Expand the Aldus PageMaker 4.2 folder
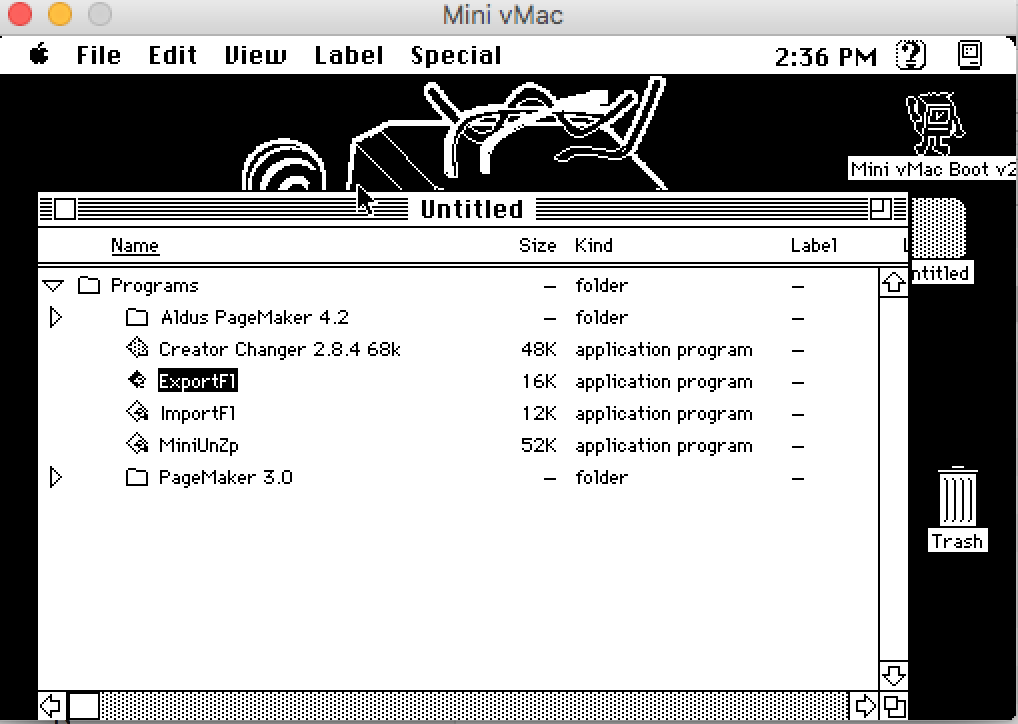 coord(55,318)
